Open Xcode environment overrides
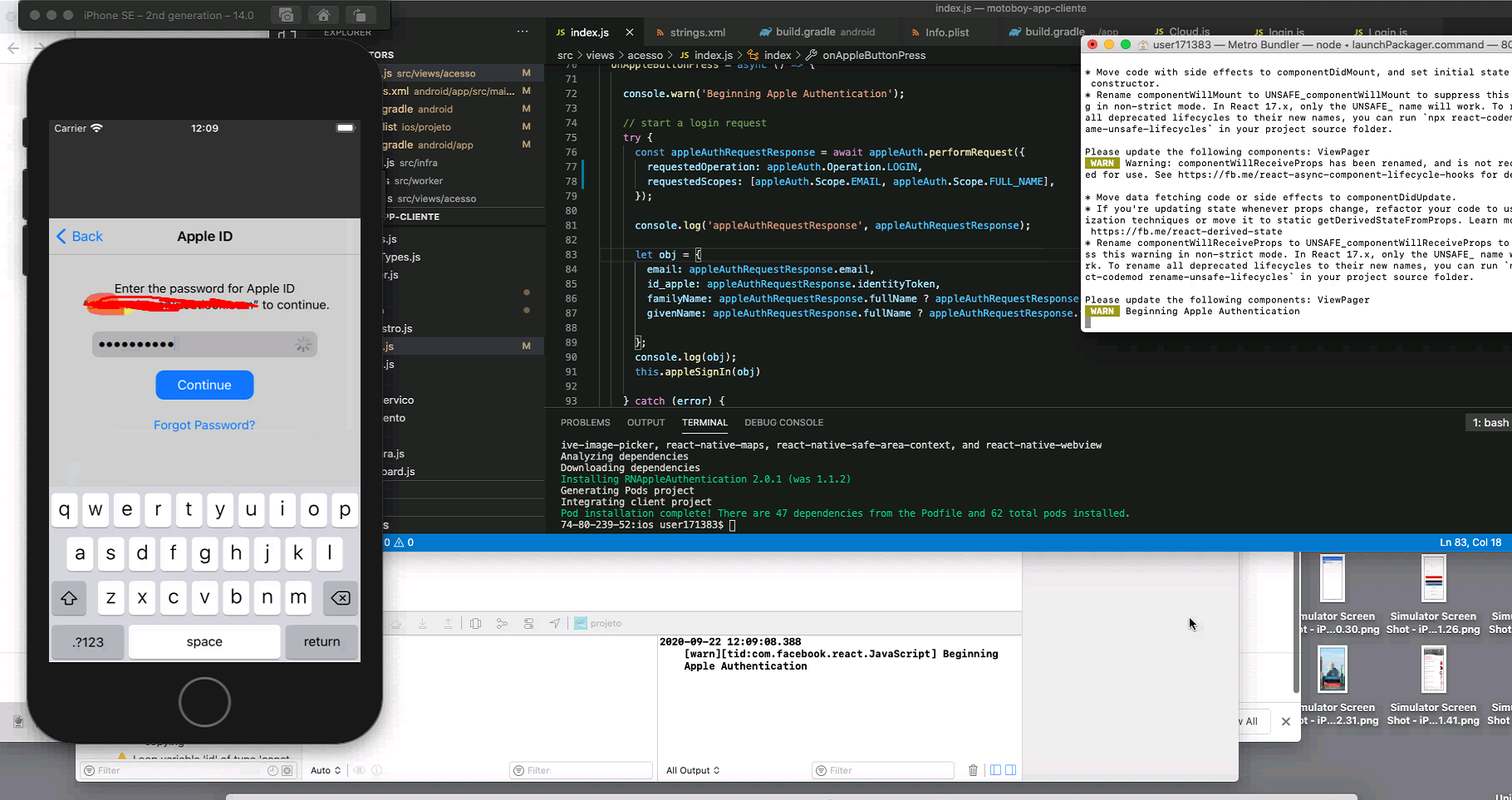Image resolution: width=1512 pixels, height=800 pixels. [528, 623]
